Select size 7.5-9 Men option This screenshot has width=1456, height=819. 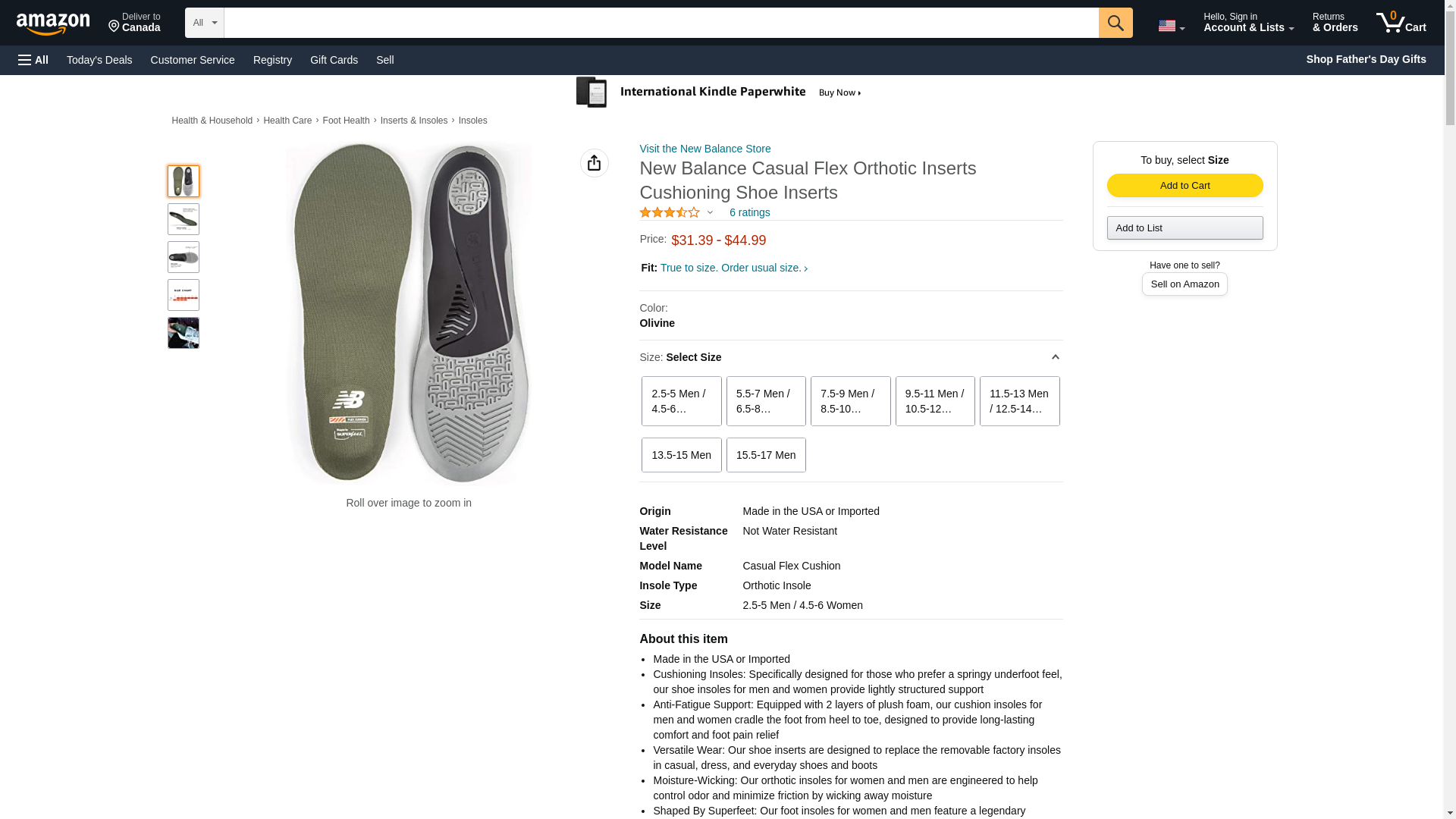(849, 401)
